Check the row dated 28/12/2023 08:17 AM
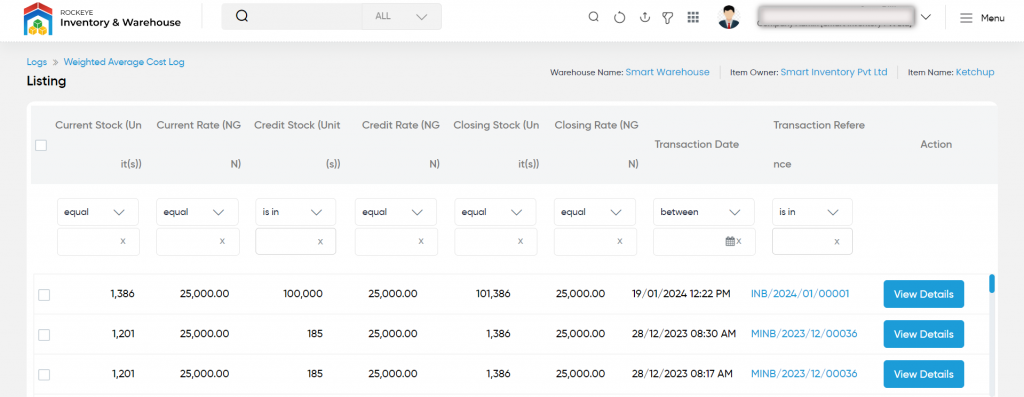Viewport: 1024px width, 397px height. tap(44, 375)
